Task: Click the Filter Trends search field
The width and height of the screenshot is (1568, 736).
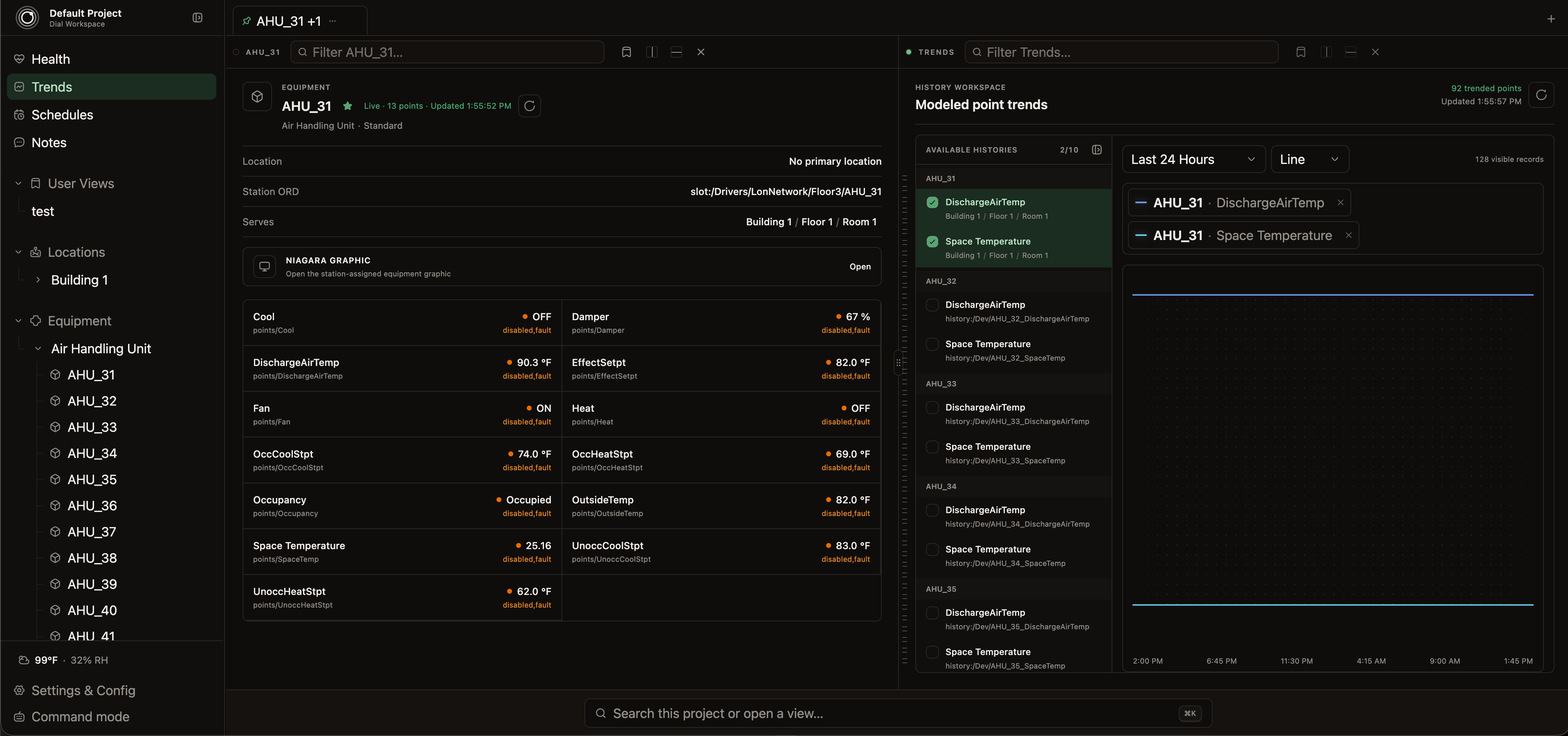Action: point(1121,52)
